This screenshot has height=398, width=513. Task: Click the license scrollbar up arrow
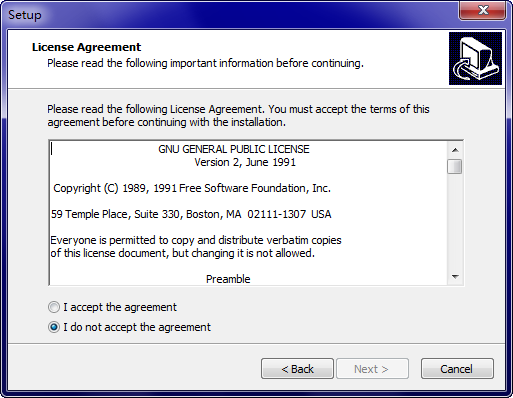[x=455, y=150]
